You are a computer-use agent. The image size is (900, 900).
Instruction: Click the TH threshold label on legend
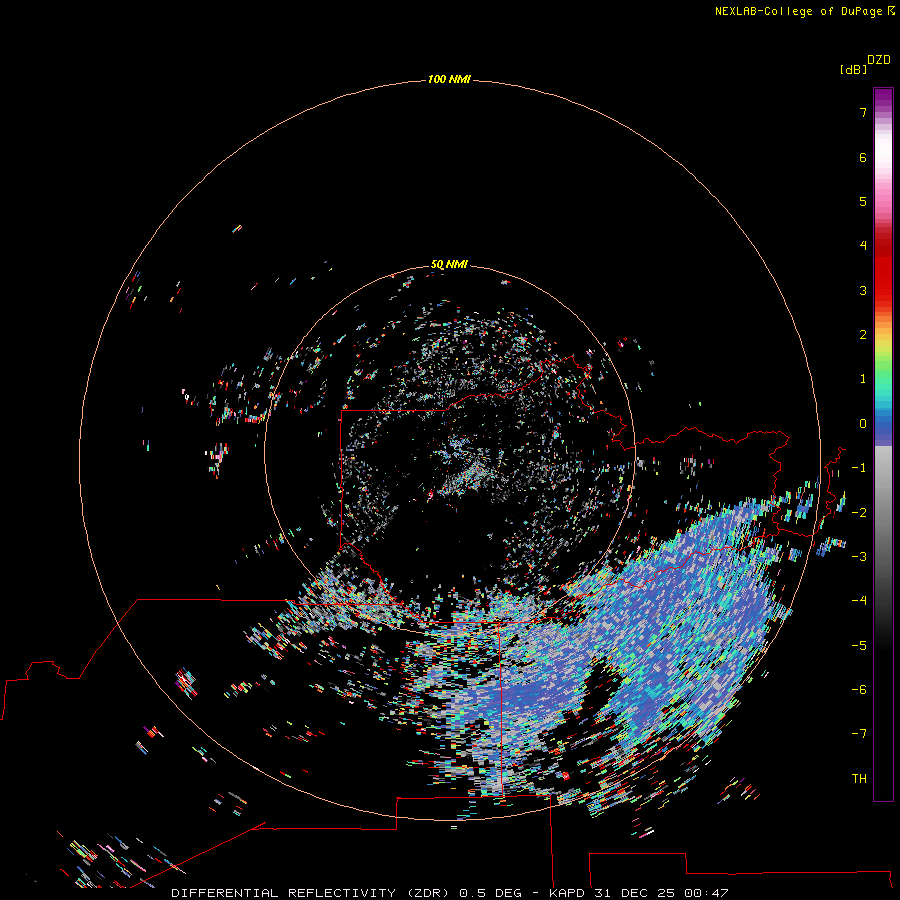(x=859, y=779)
